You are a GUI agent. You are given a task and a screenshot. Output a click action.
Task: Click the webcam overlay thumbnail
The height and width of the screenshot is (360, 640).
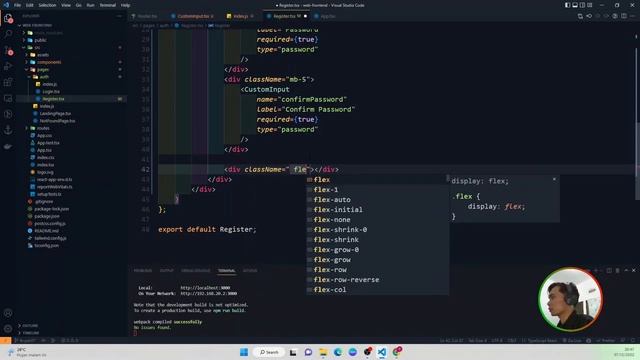pos(570,299)
